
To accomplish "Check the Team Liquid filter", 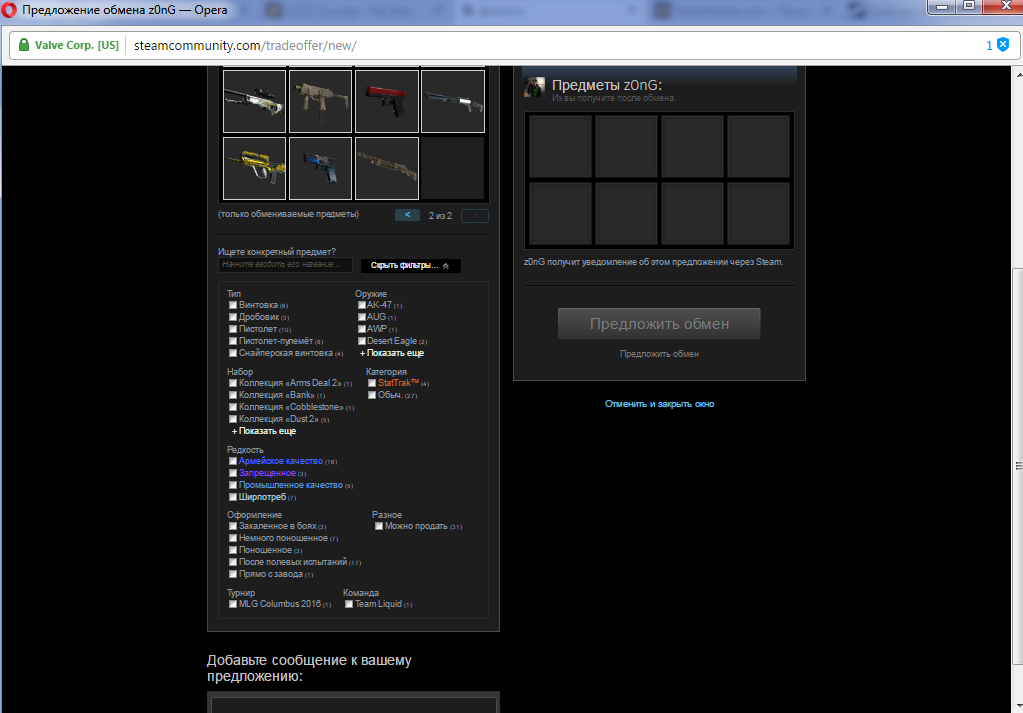I will (x=348, y=604).
